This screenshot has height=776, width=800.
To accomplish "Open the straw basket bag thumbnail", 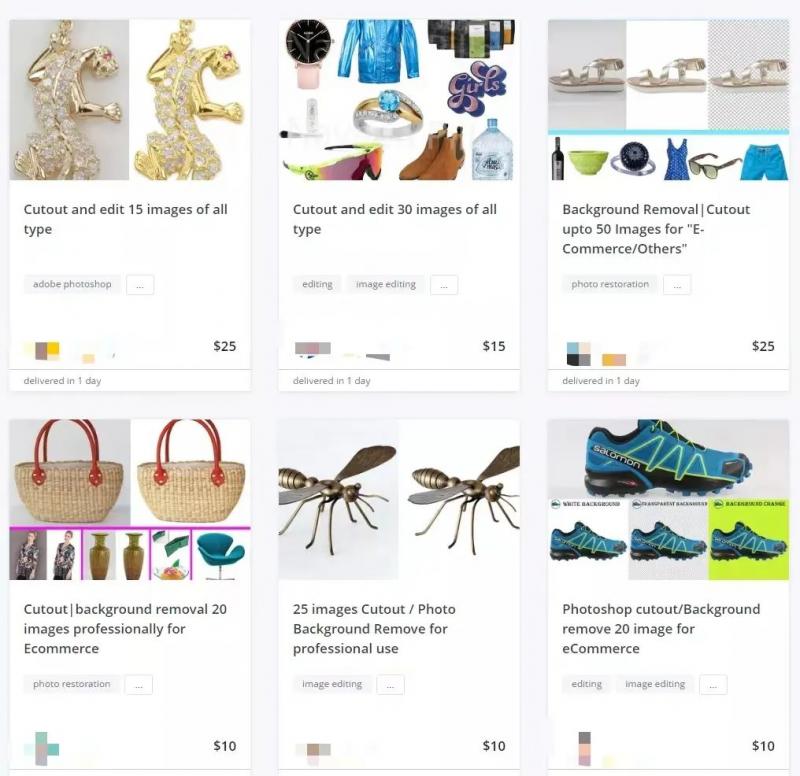I will pyautogui.click(x=130, y=499).
